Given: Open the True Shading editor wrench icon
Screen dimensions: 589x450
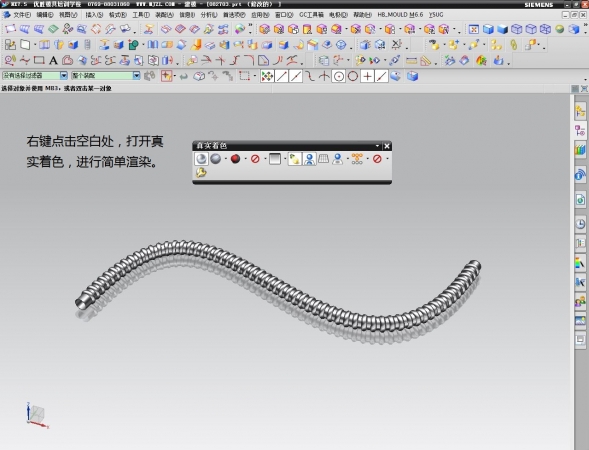Looking at the screenshot, I should 201,173.
